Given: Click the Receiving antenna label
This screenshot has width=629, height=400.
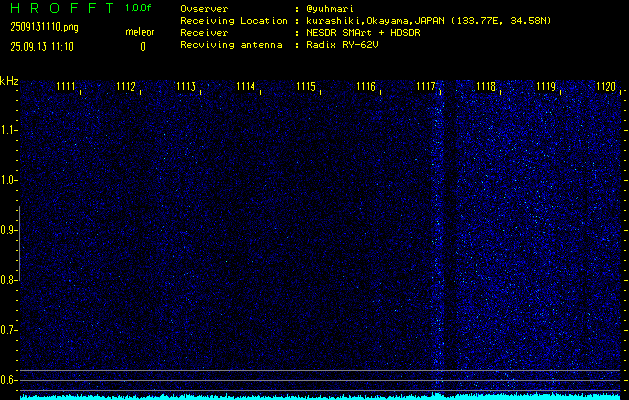Looking at the screenshot, I should (231, 45).
